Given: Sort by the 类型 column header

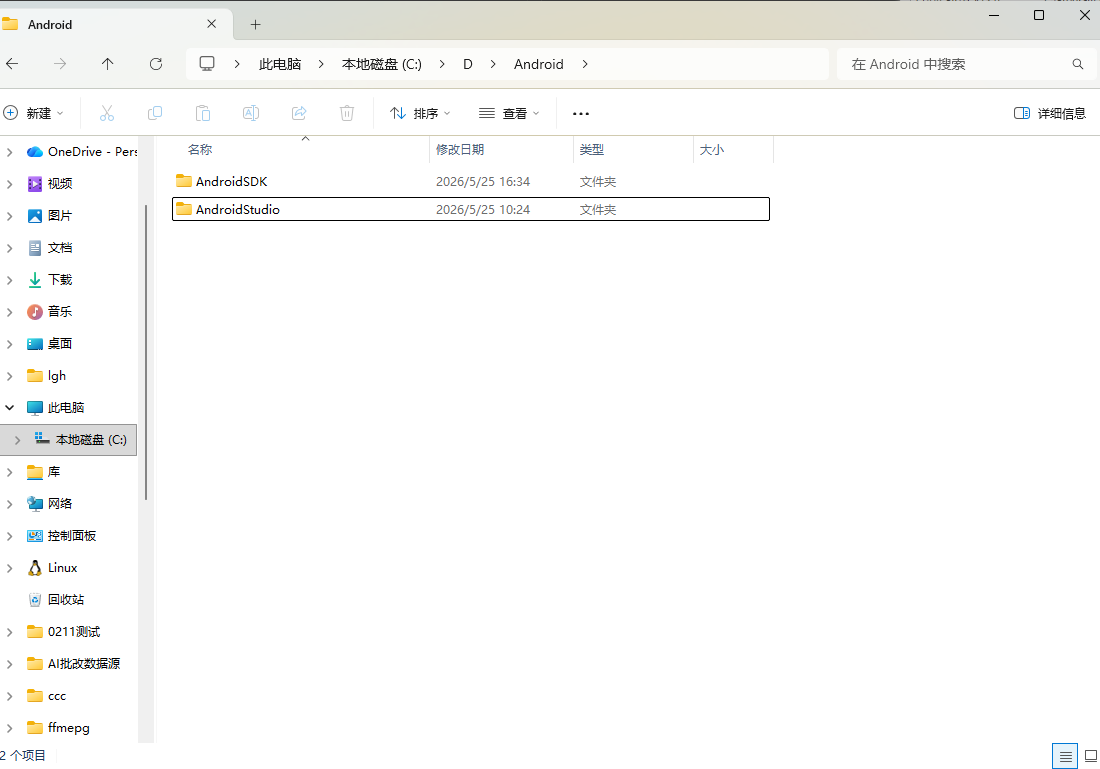Looking at the screenshot, I should coord(591,149).
